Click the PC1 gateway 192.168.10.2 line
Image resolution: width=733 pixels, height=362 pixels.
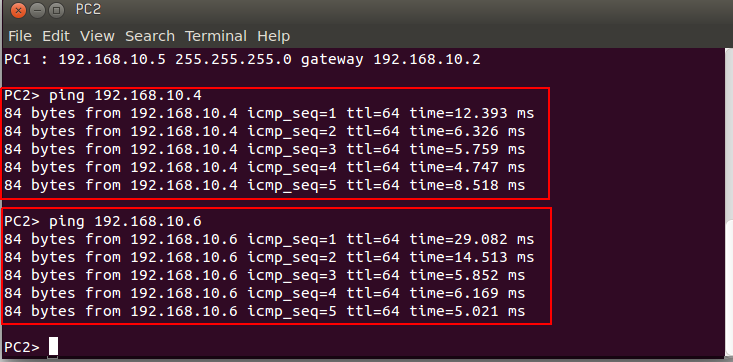tap(242, 59)
